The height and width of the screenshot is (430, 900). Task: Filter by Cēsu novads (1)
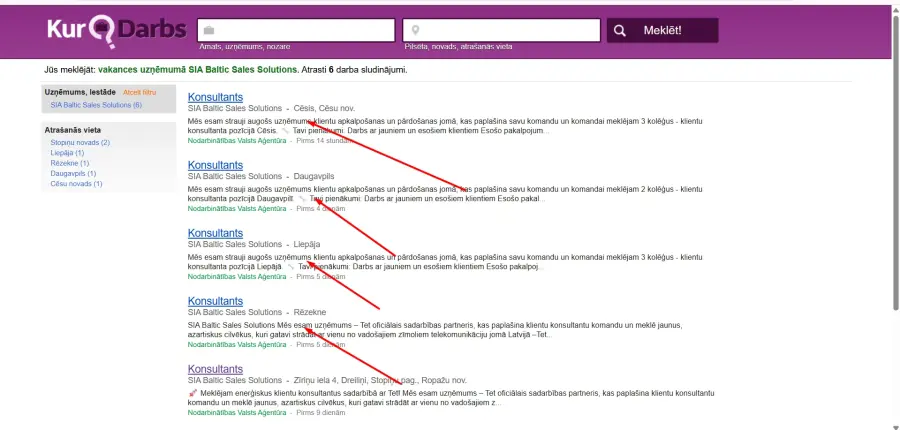tap(76, 184)
